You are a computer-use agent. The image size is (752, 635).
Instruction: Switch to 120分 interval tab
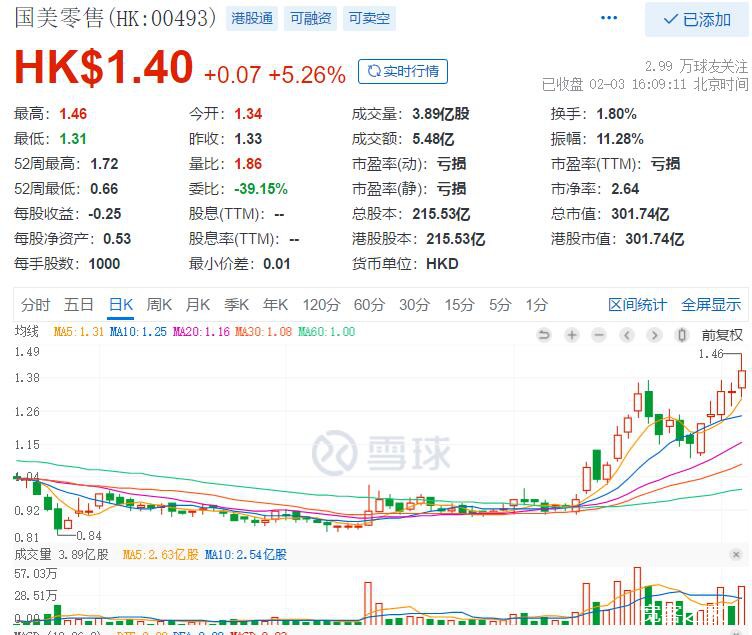tap(321, 305)
